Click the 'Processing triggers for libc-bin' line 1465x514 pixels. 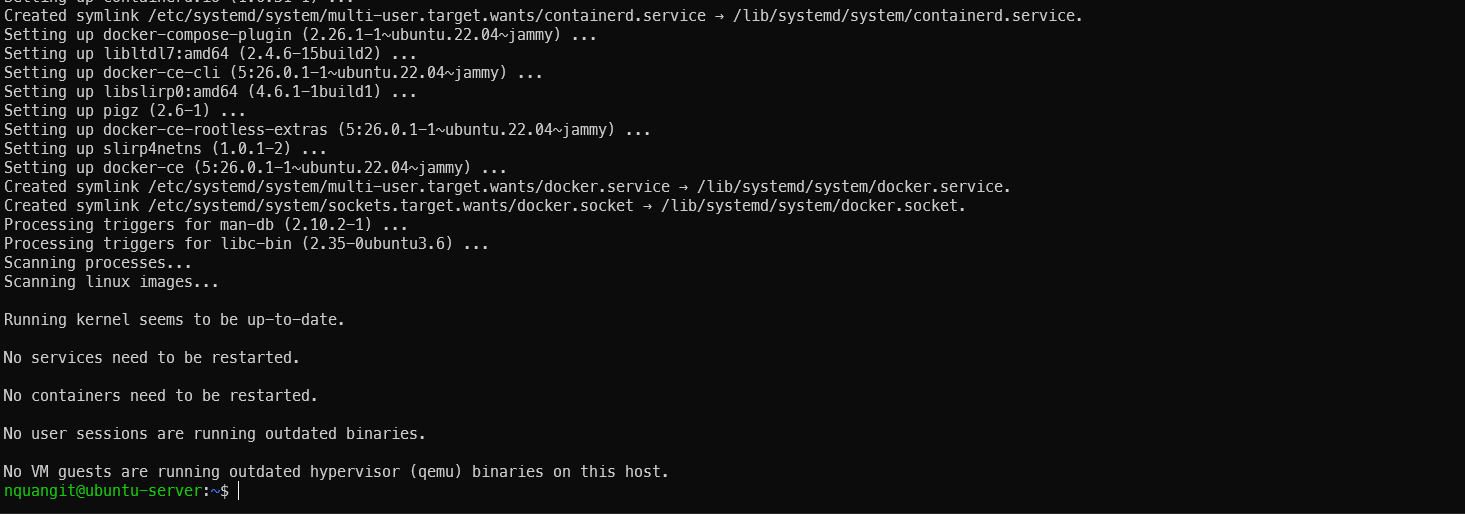click(246, 244)
